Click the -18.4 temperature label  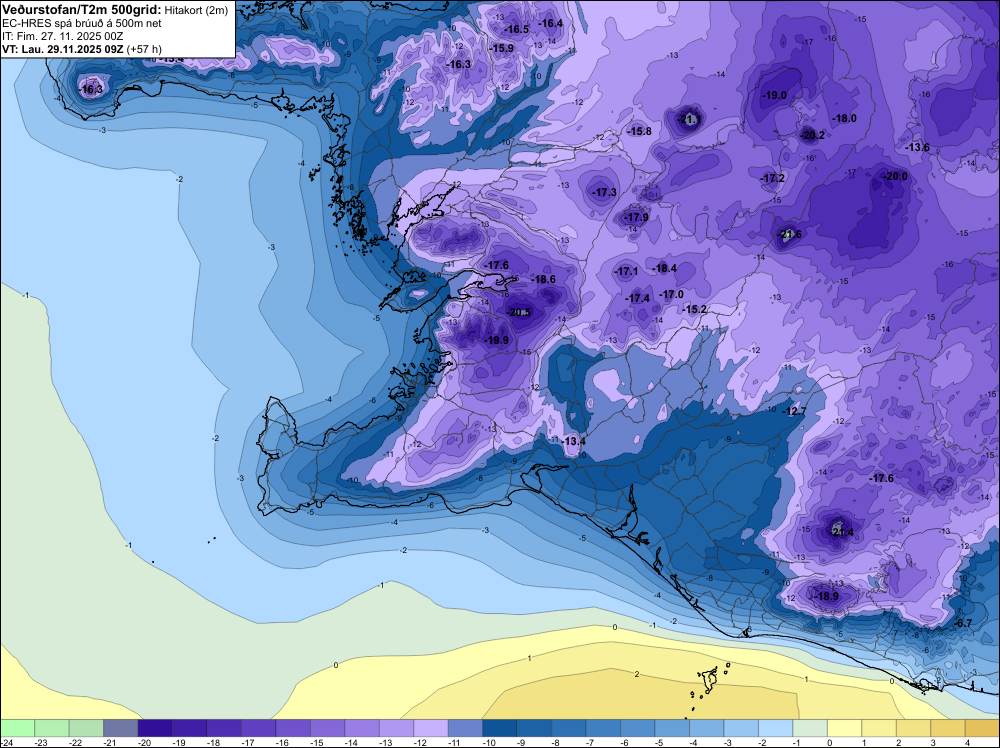point(665,268)
